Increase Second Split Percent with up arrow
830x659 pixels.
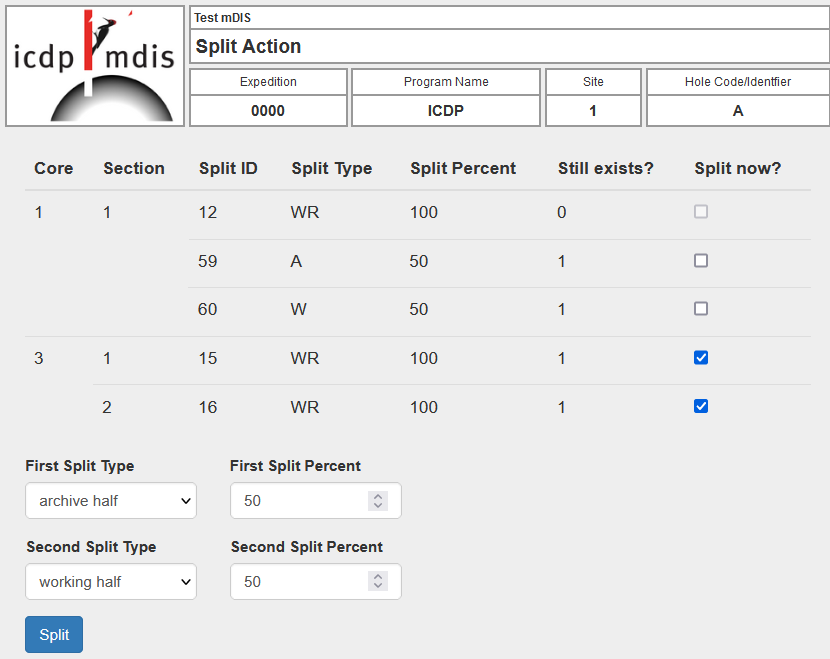(377, 577)
